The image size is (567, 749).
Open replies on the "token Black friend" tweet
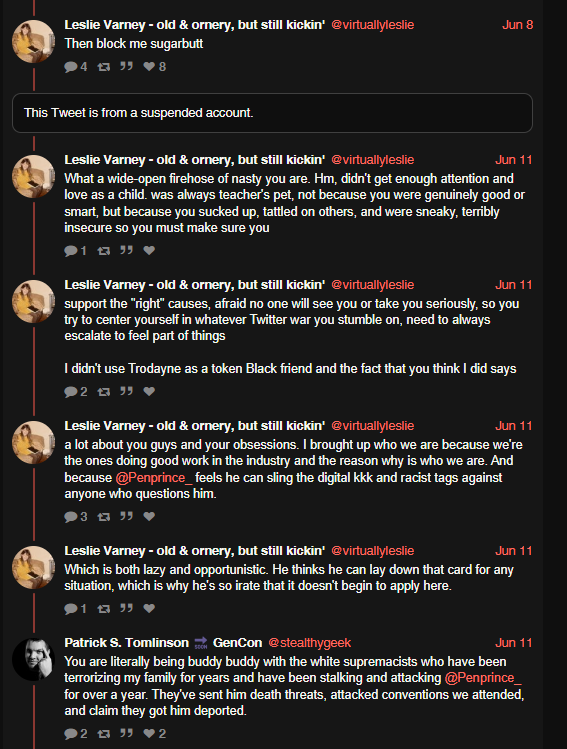click(71, 392)
